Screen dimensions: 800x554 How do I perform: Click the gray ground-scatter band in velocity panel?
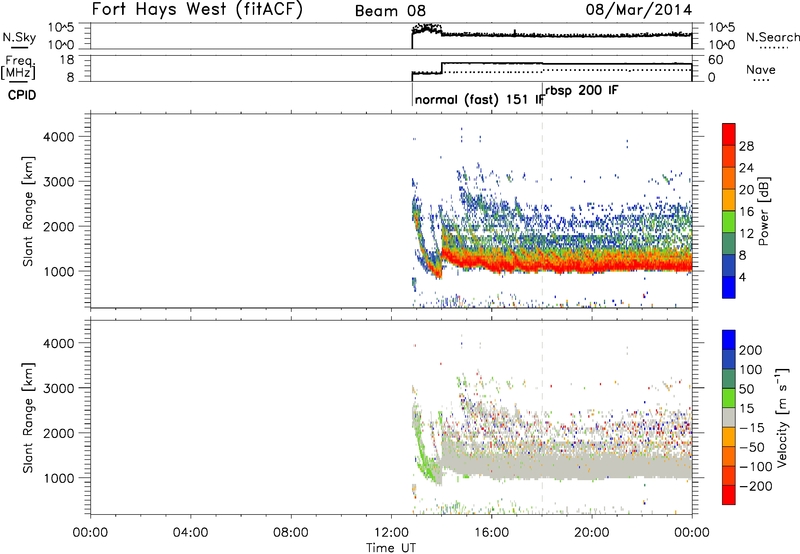click(x=566, y=463)
